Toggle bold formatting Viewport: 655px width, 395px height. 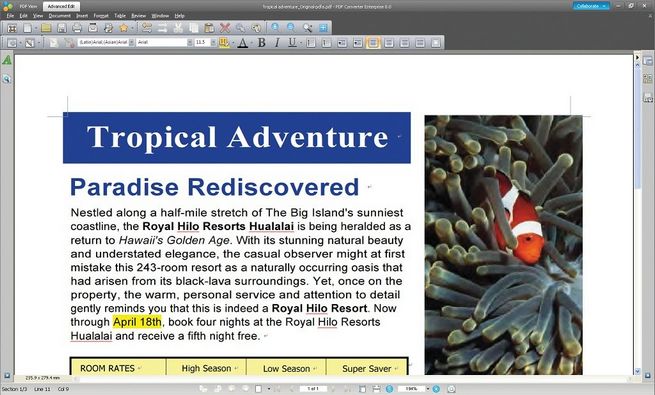(261, 42)
